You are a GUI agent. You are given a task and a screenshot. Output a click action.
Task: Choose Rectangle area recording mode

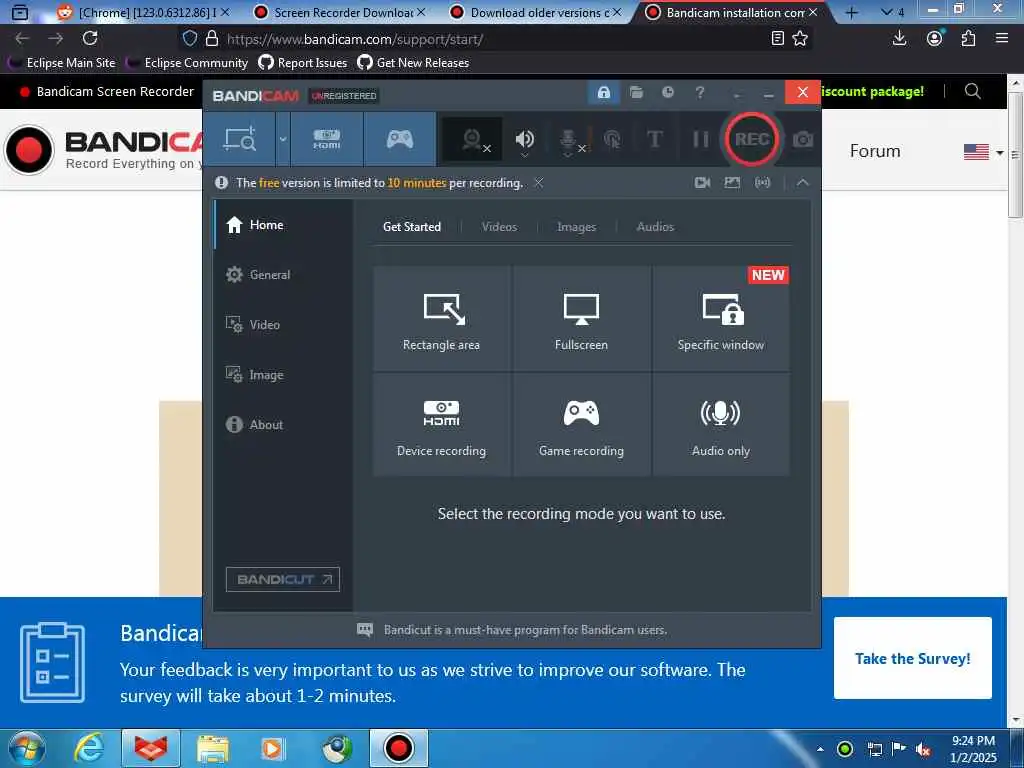pyautogui.click(x=441, y=318)
